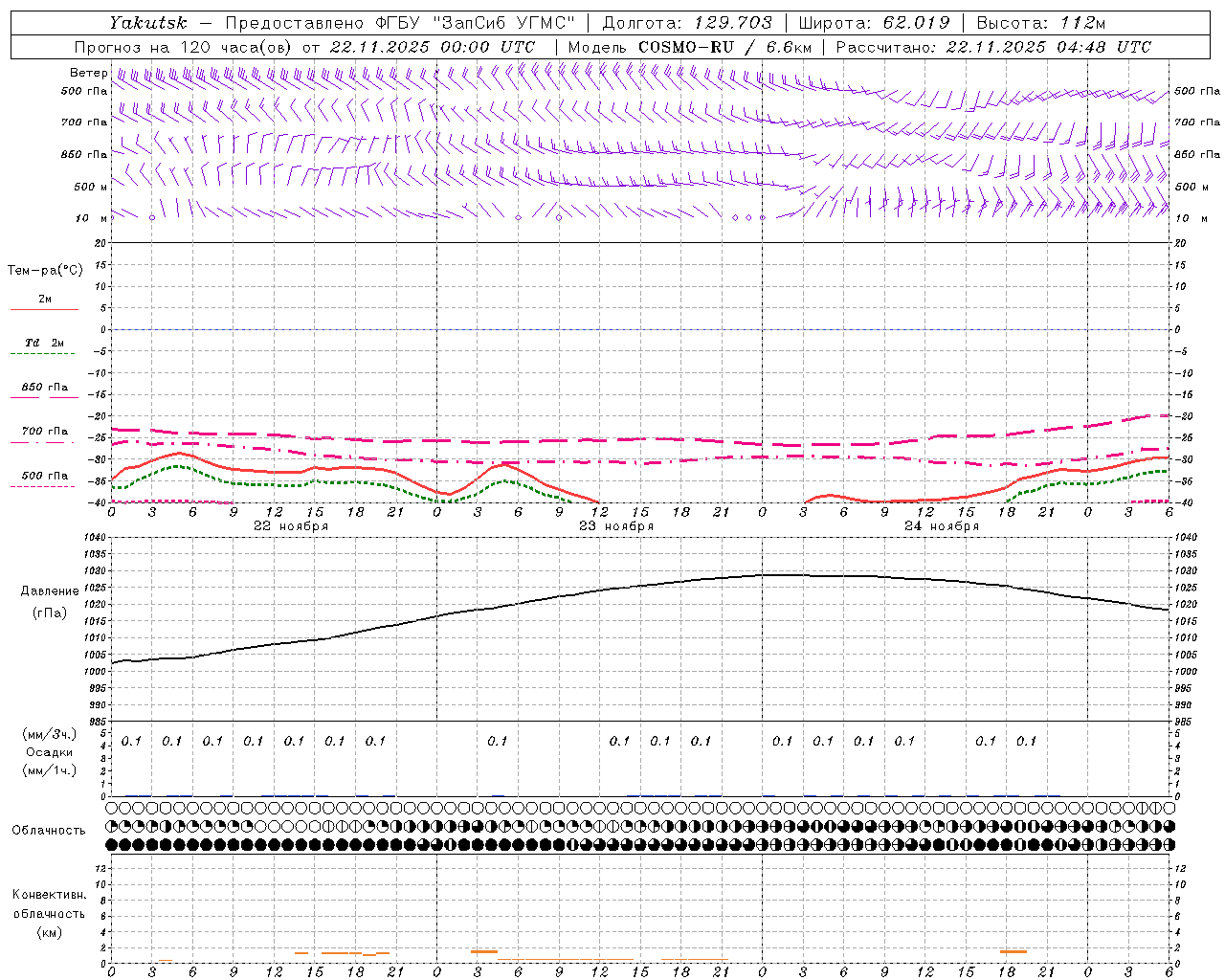
Task: Select the Широта: 62.019 header field
Action: point(875,22)
